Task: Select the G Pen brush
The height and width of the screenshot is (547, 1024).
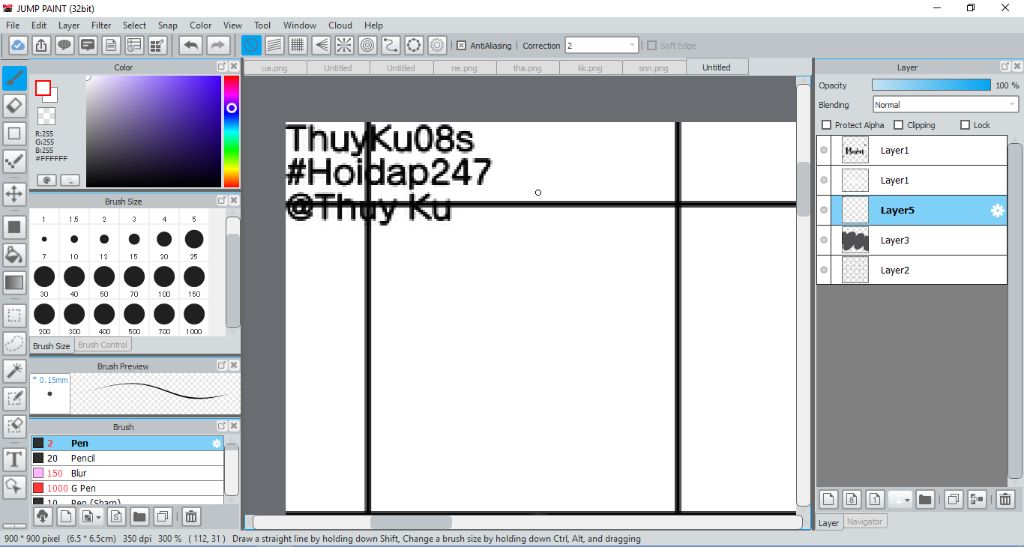Action: pyautogui.click(x=127, y=488)
